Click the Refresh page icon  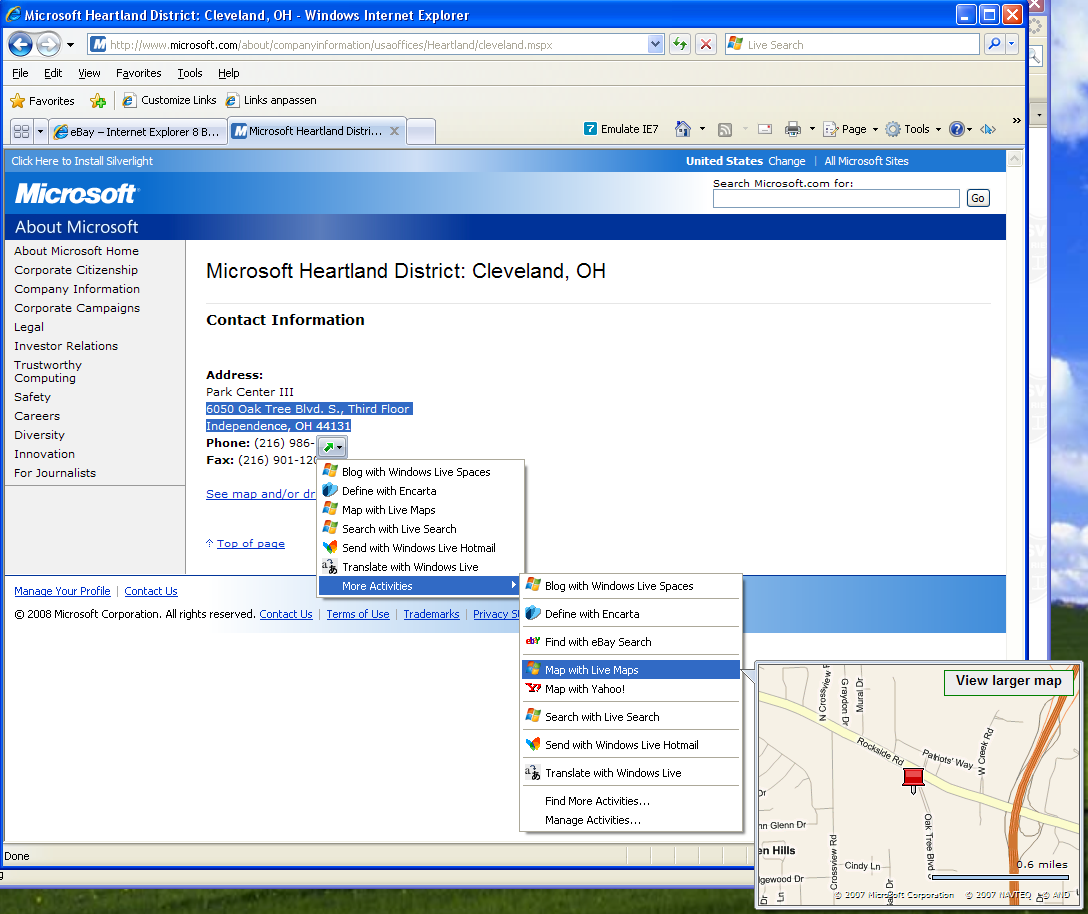pyautogui.click(x=680, y=45)
